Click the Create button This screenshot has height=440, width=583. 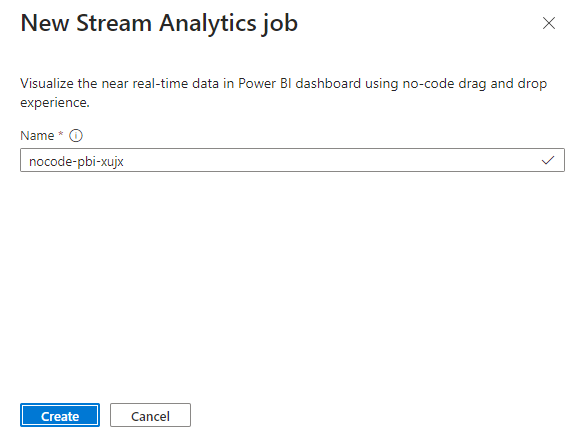60,415
